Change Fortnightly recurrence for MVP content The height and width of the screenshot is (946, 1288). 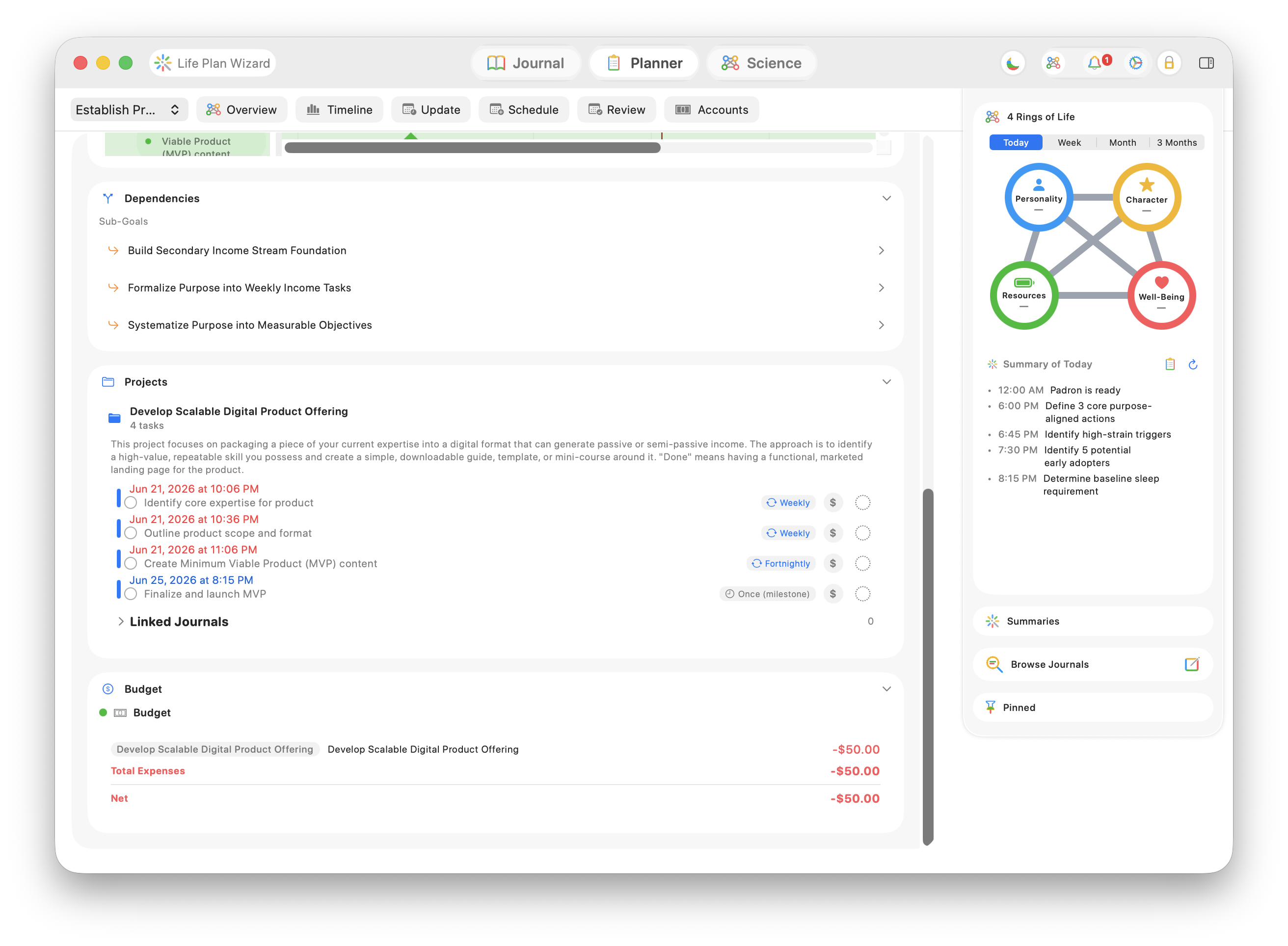[780, 563]
